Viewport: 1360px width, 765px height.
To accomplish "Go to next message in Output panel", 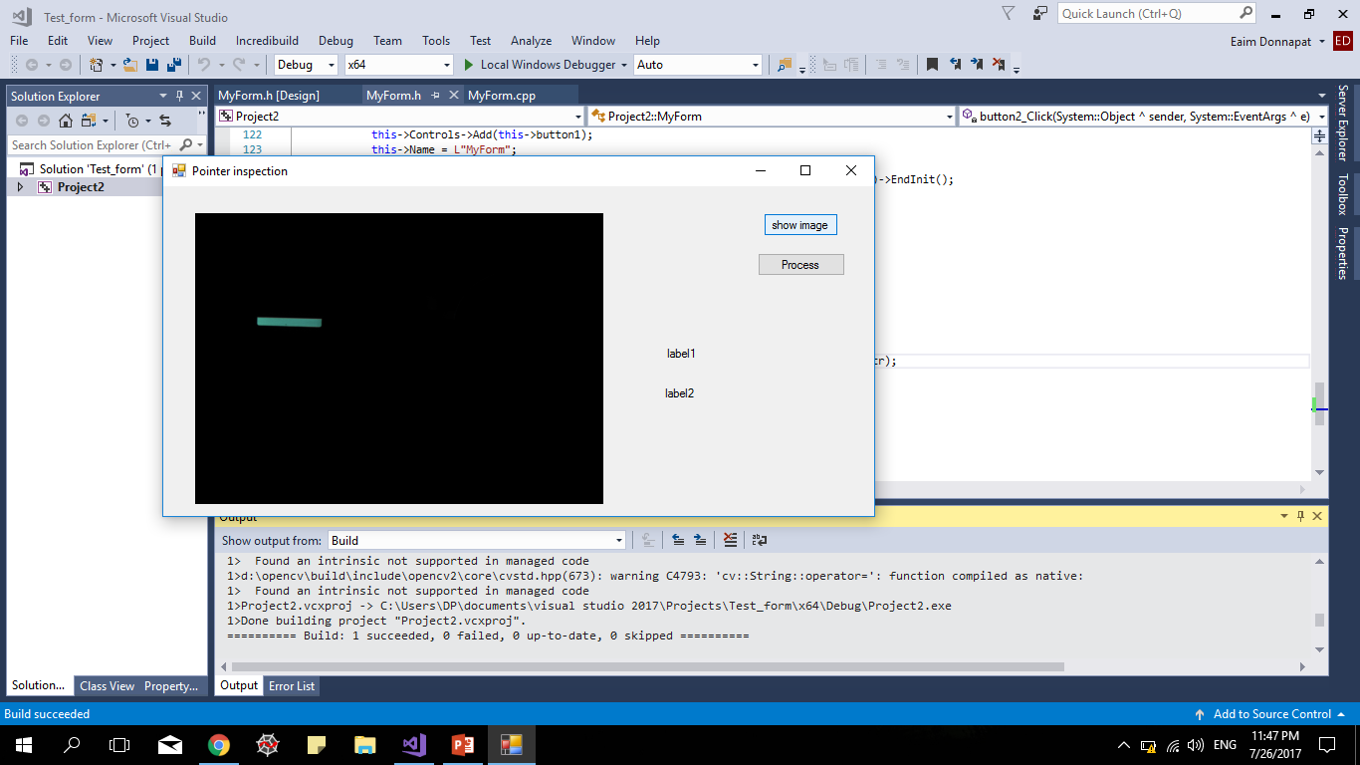I will [x=700, y=540].
